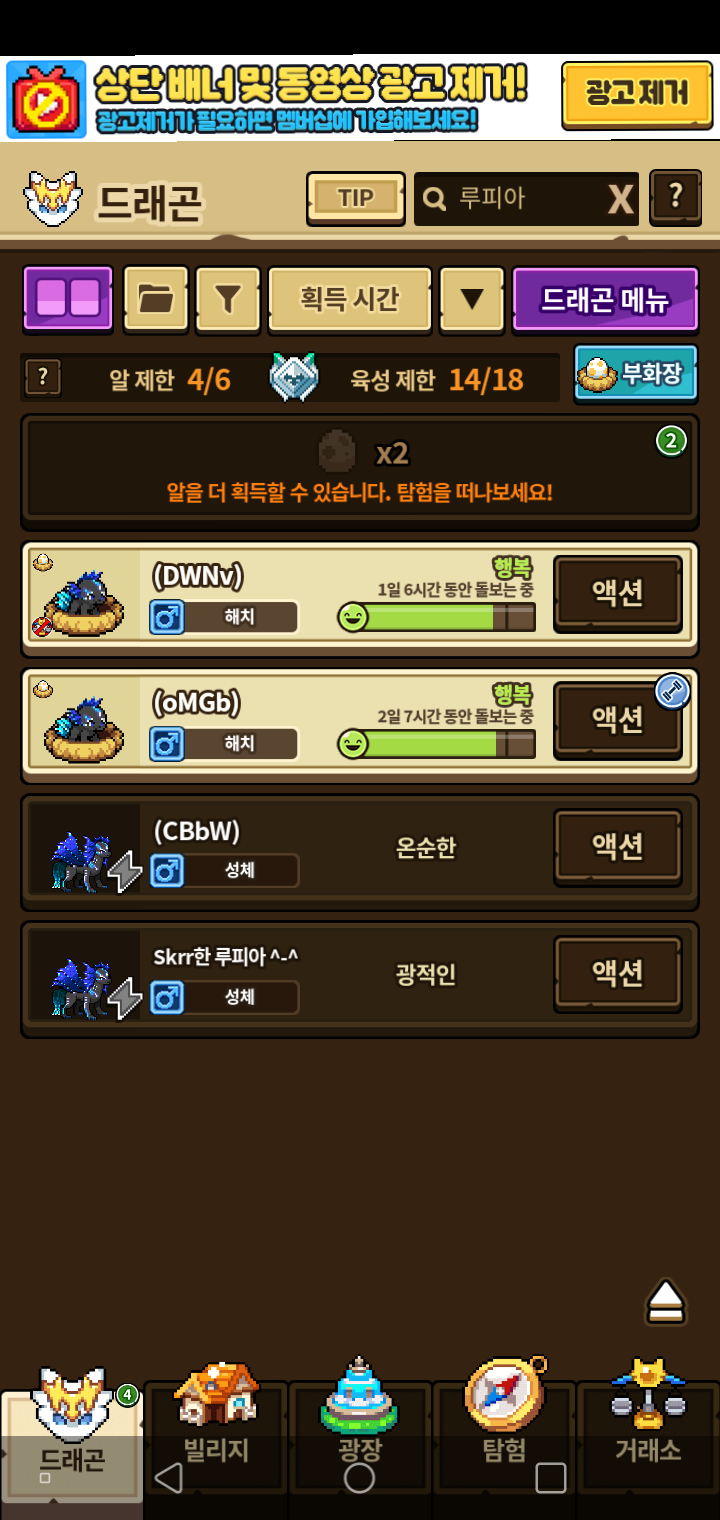Screen dimensions: 720x1520
Task: Open the funnel filter button
Action: tap(228, 299)
